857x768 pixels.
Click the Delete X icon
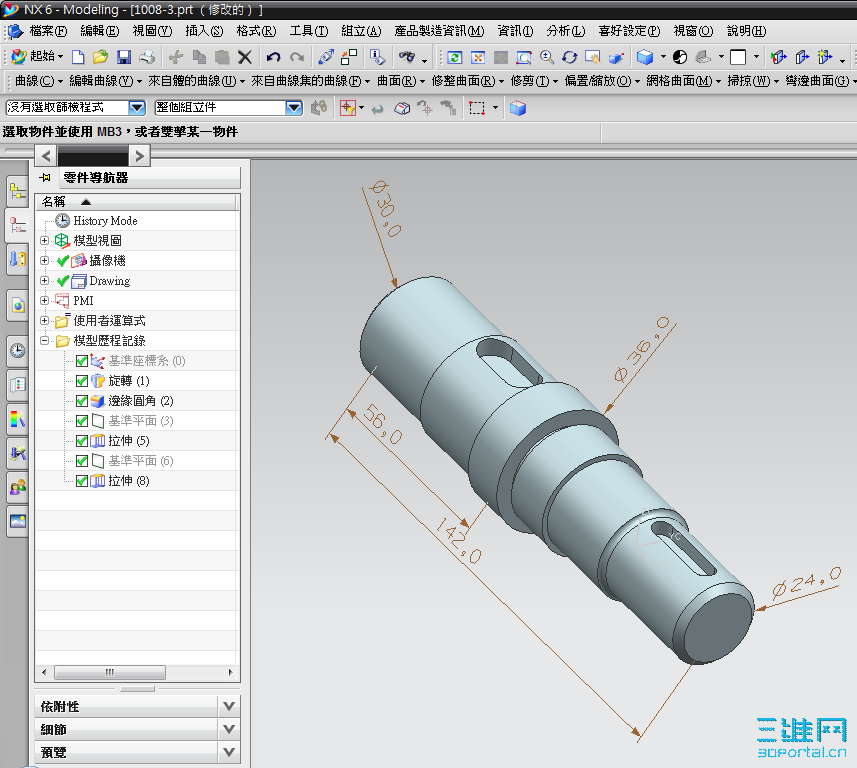coord(245,57)
